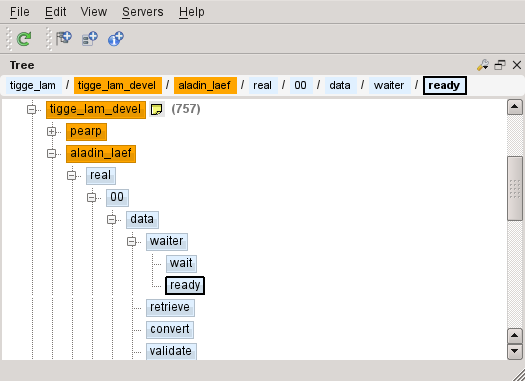
Task: Click the bottom scroll-down arrow
Action: tap(515, 352)
